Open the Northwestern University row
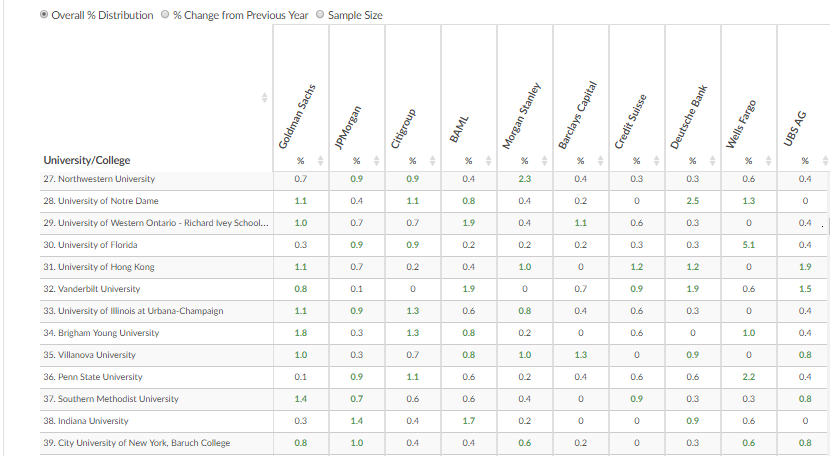The height and width of the screenshot is (456, 830). [99, 179]
